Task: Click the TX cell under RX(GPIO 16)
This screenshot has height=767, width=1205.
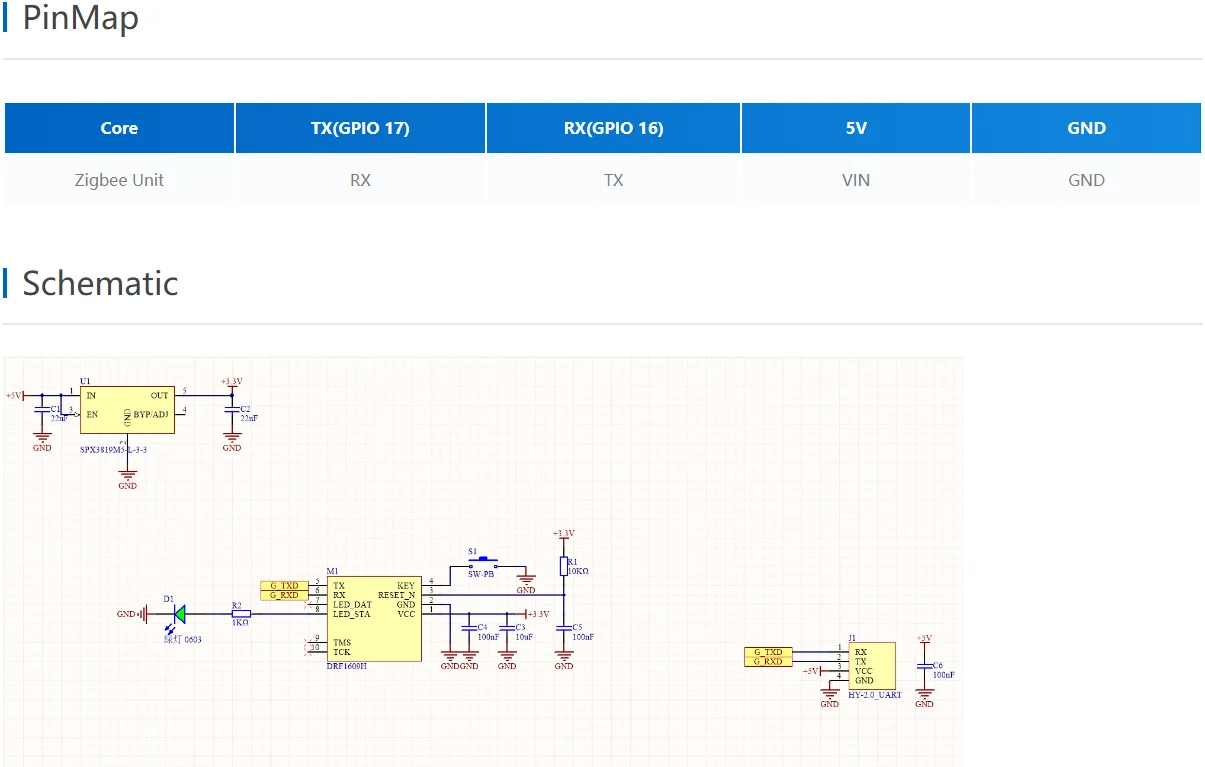Action: (x=613, y=180)
